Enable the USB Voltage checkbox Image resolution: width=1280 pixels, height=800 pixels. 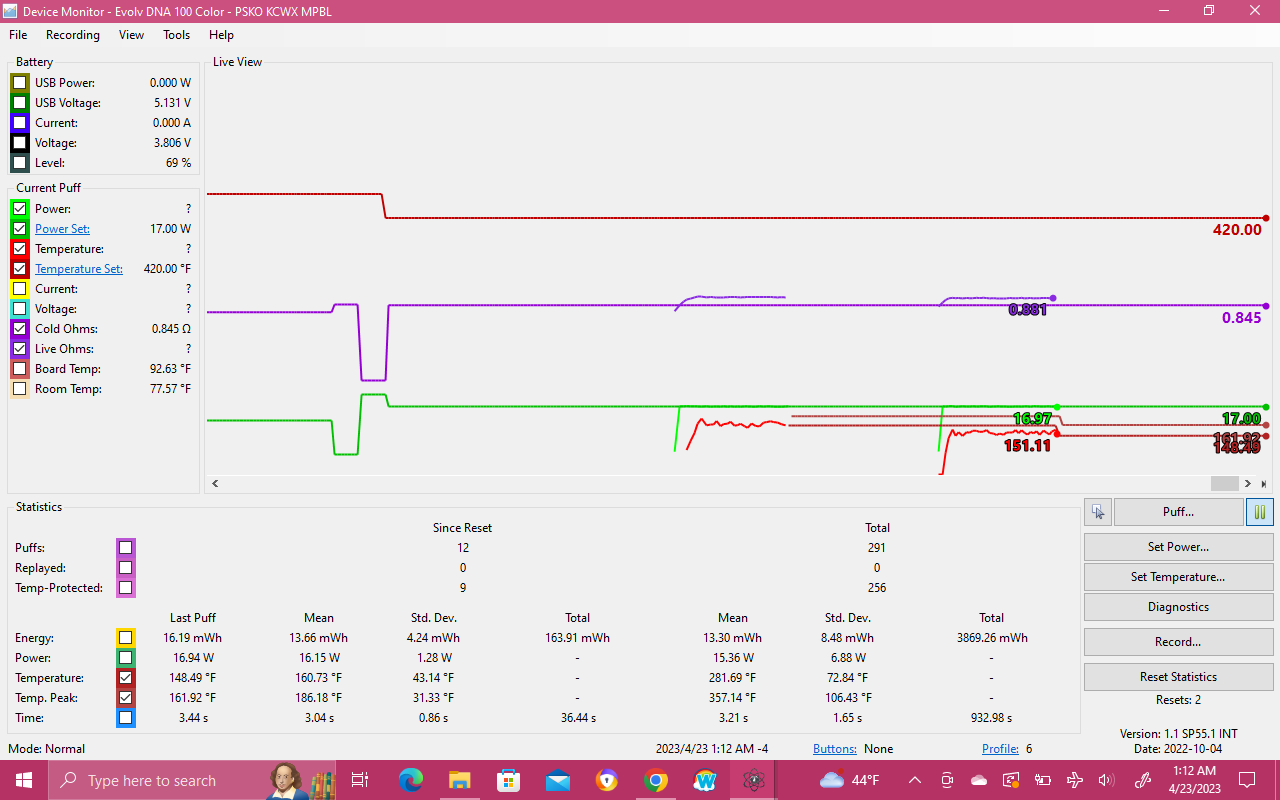pos(20,103)
